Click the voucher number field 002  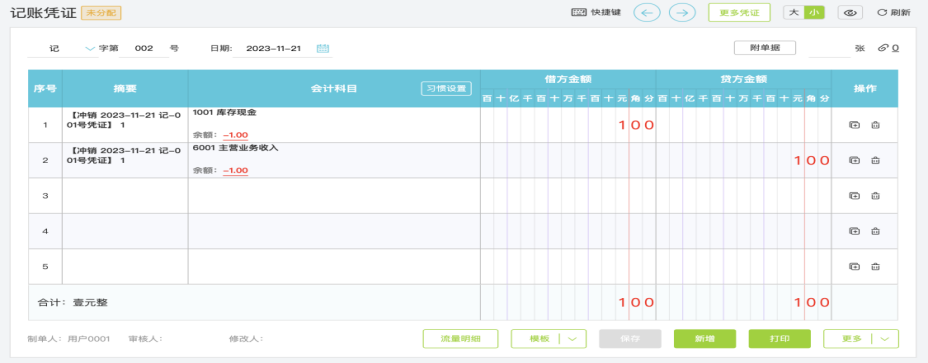coord(144,49)
